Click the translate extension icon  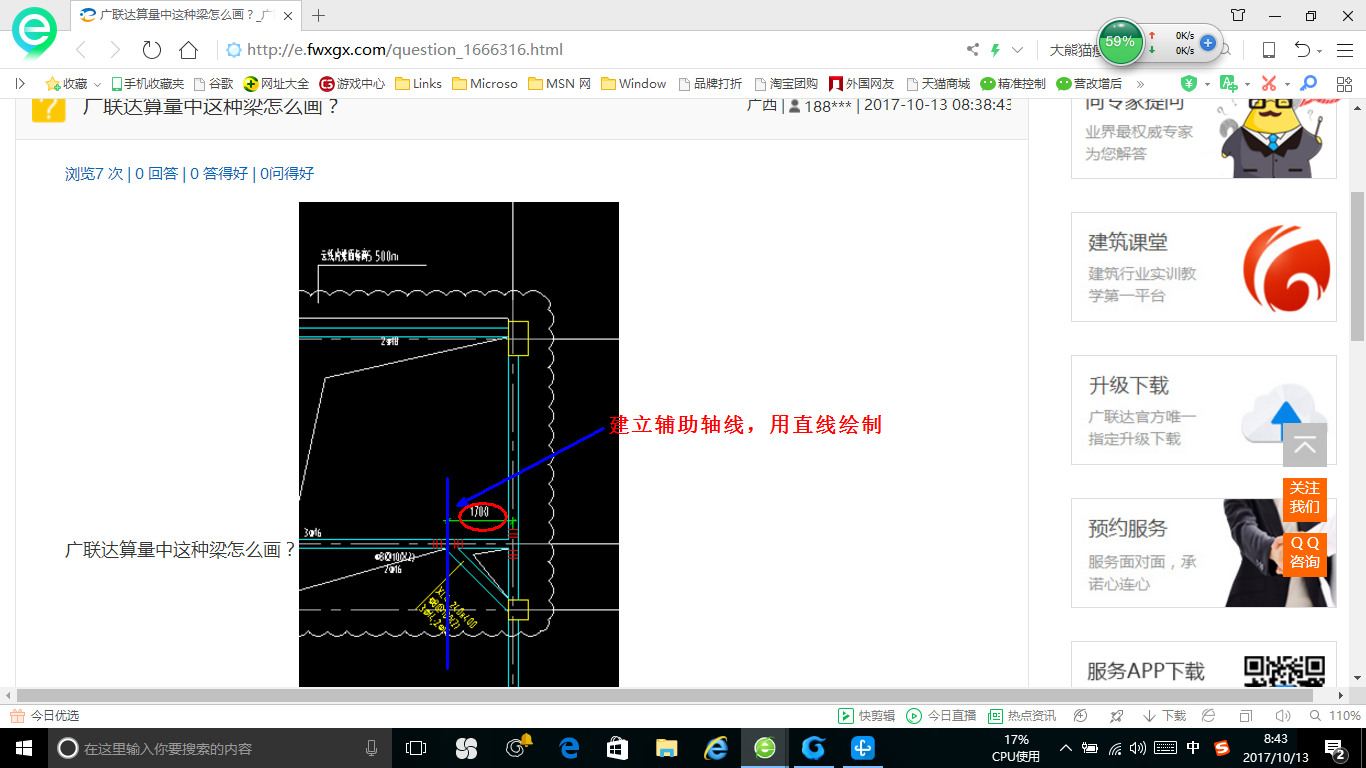1228,84
